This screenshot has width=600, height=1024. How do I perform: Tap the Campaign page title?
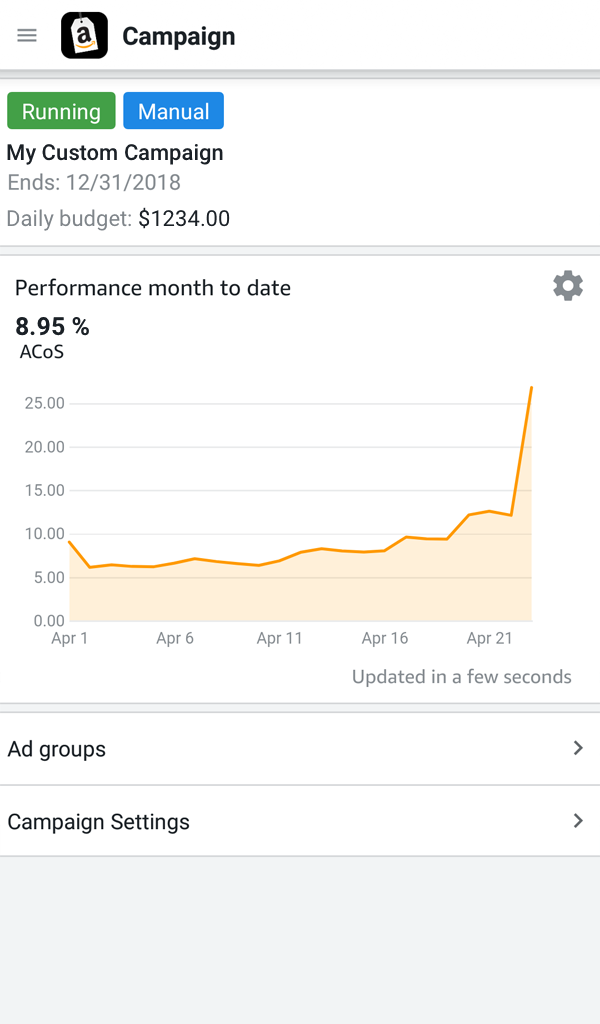pos(179,37)
